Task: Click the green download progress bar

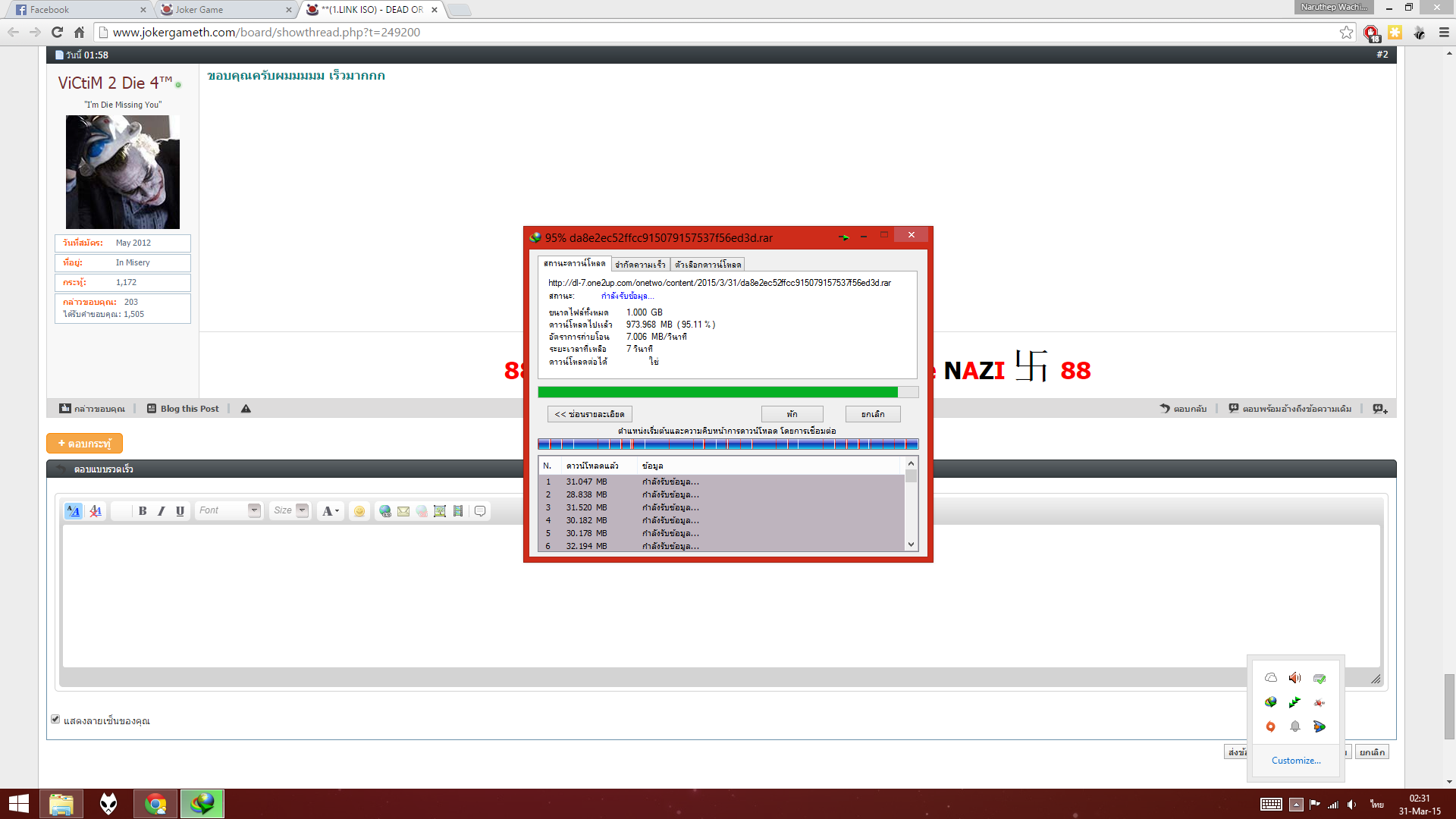Action: click(717, 392)
